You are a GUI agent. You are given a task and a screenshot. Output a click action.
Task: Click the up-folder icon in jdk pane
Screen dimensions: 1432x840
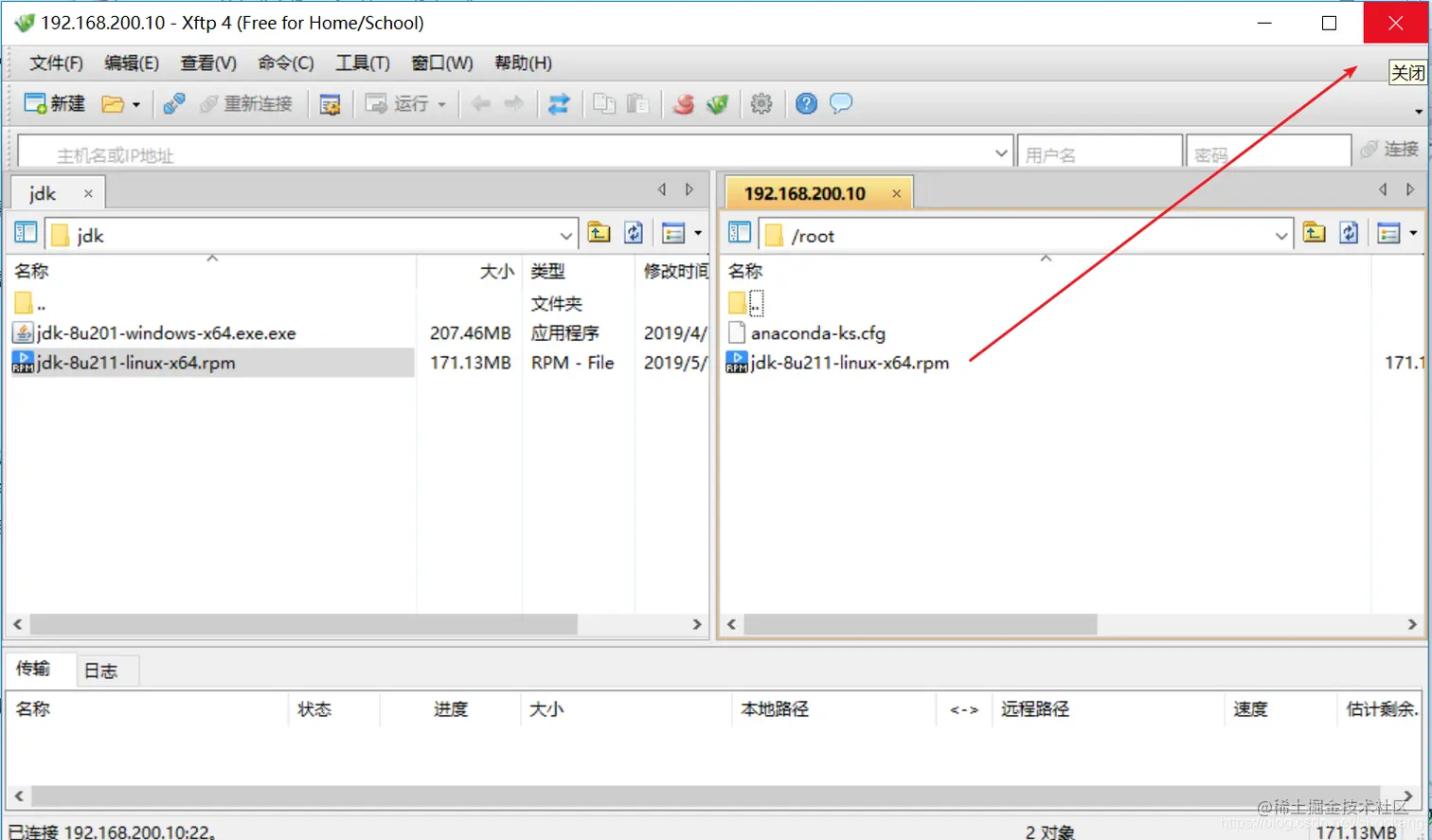pos(599,233)
